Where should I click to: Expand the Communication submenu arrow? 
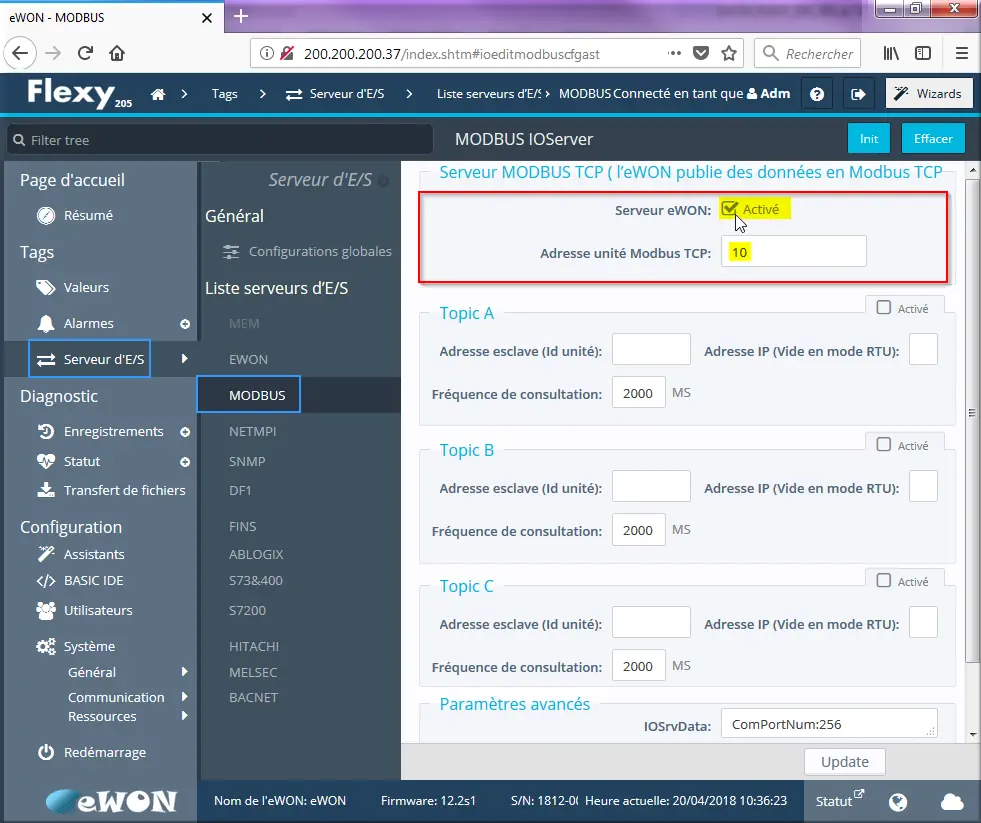pos(185,697)
